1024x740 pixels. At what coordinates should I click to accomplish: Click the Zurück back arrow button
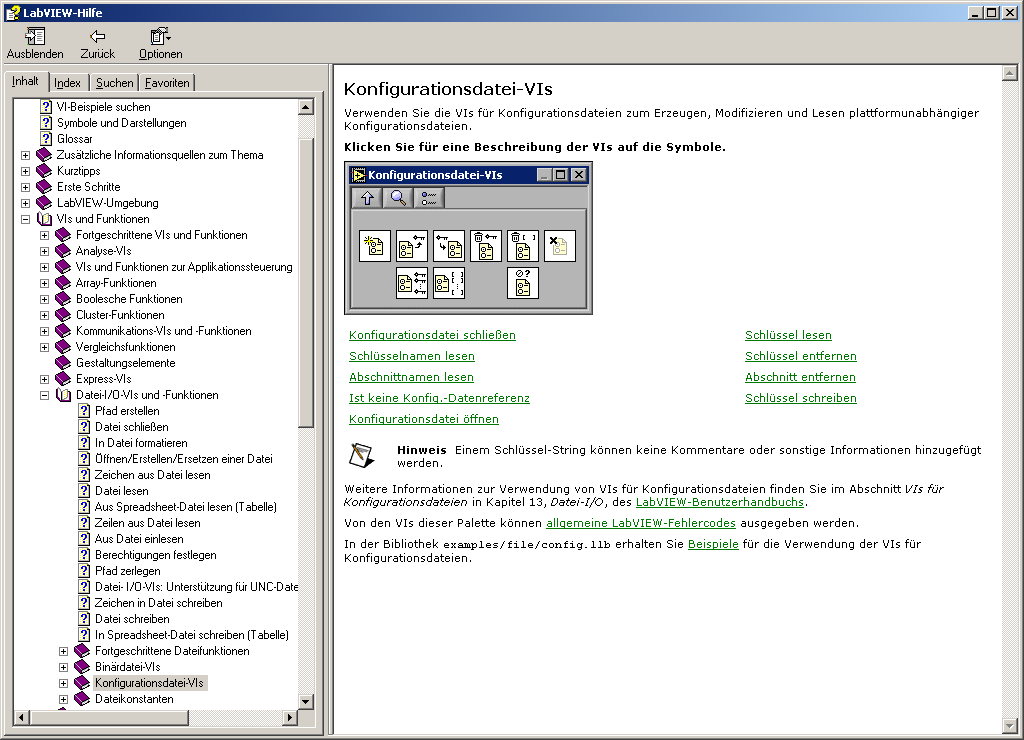(97, 43)
